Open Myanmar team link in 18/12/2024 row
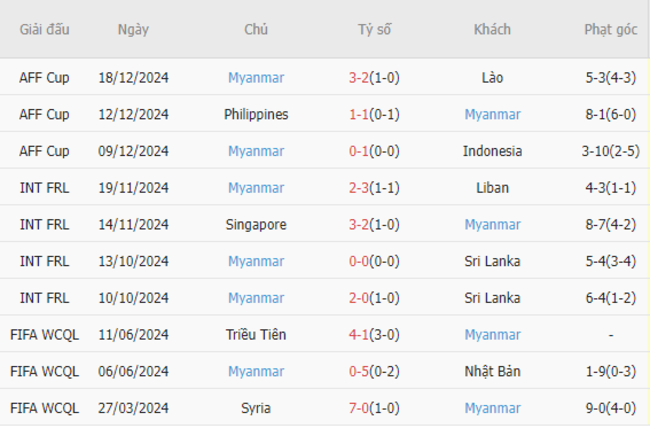 click(x=256, y=78)
